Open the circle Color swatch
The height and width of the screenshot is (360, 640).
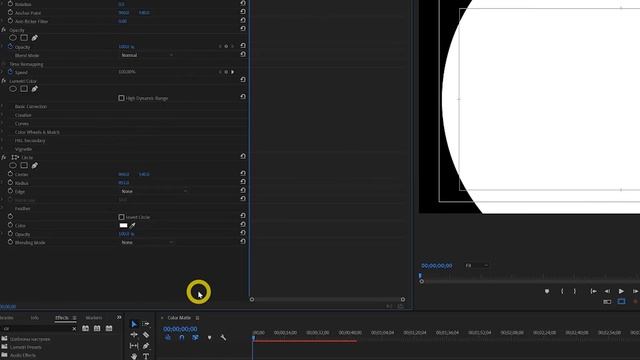tap(123, 225)
